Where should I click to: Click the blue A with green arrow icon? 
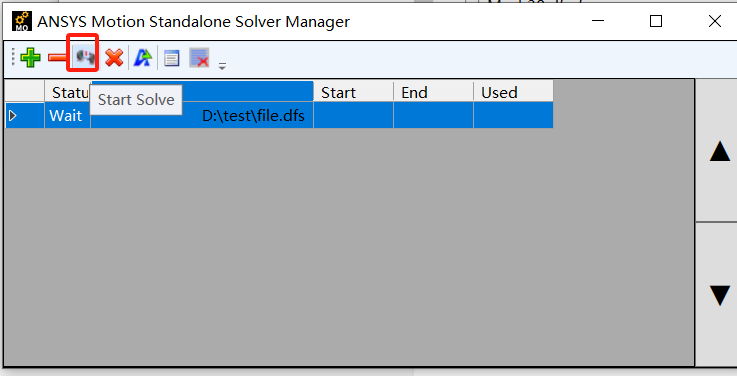142,58
